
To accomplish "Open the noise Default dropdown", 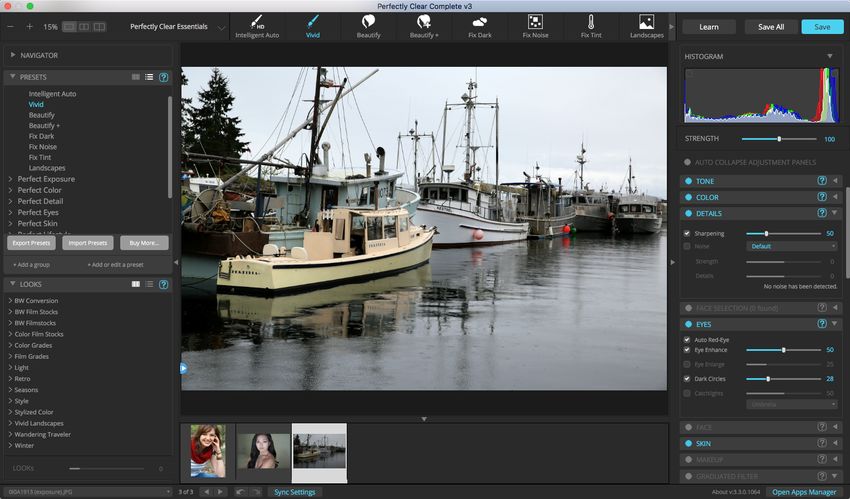I will [x=792, y=246].
